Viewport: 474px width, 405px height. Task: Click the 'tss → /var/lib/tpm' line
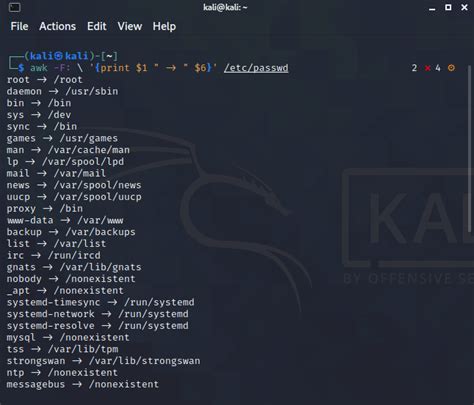point(62,349)
